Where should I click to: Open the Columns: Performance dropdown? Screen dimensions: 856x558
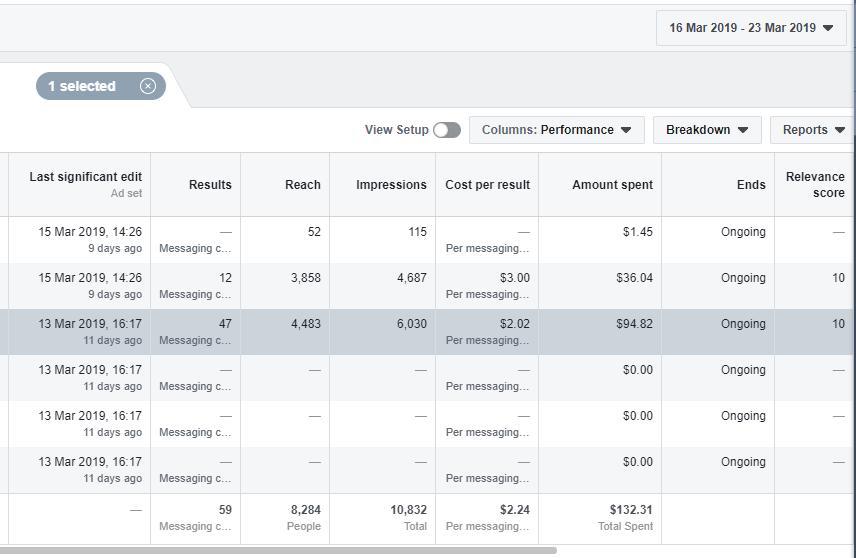[x=556, y=130]
